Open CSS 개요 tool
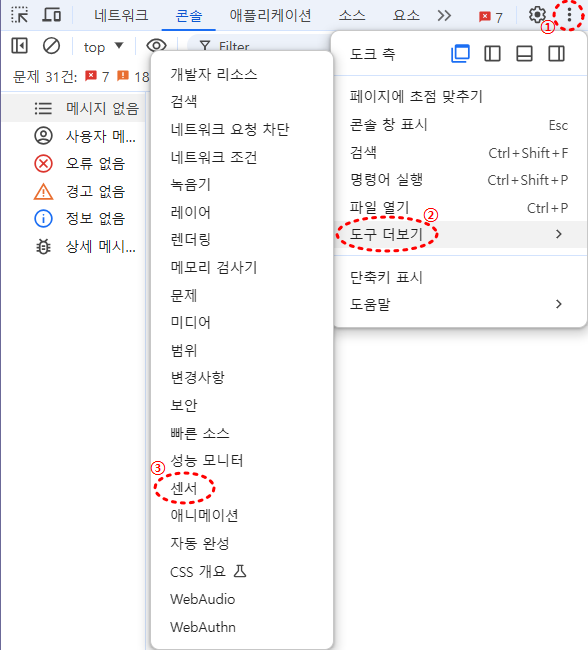This screenshot has height=650, width=588. pos(242,572)
